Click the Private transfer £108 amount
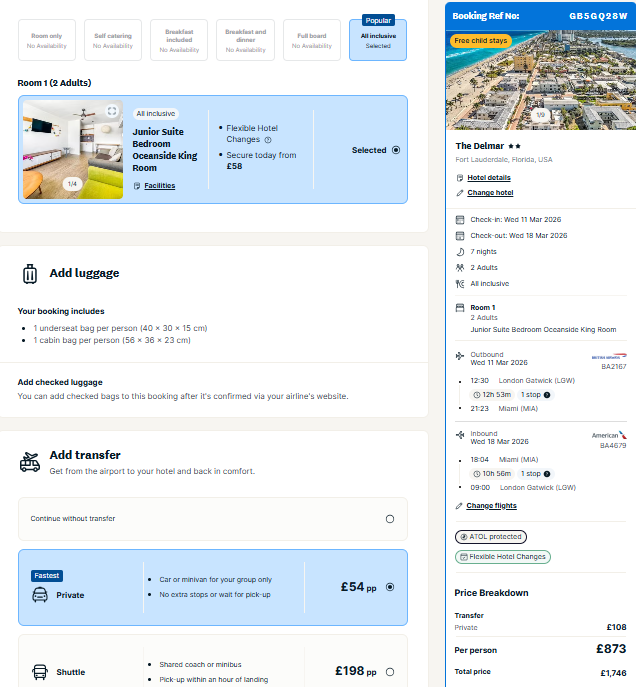Screen dimensions: 636x687 (616, 627)
